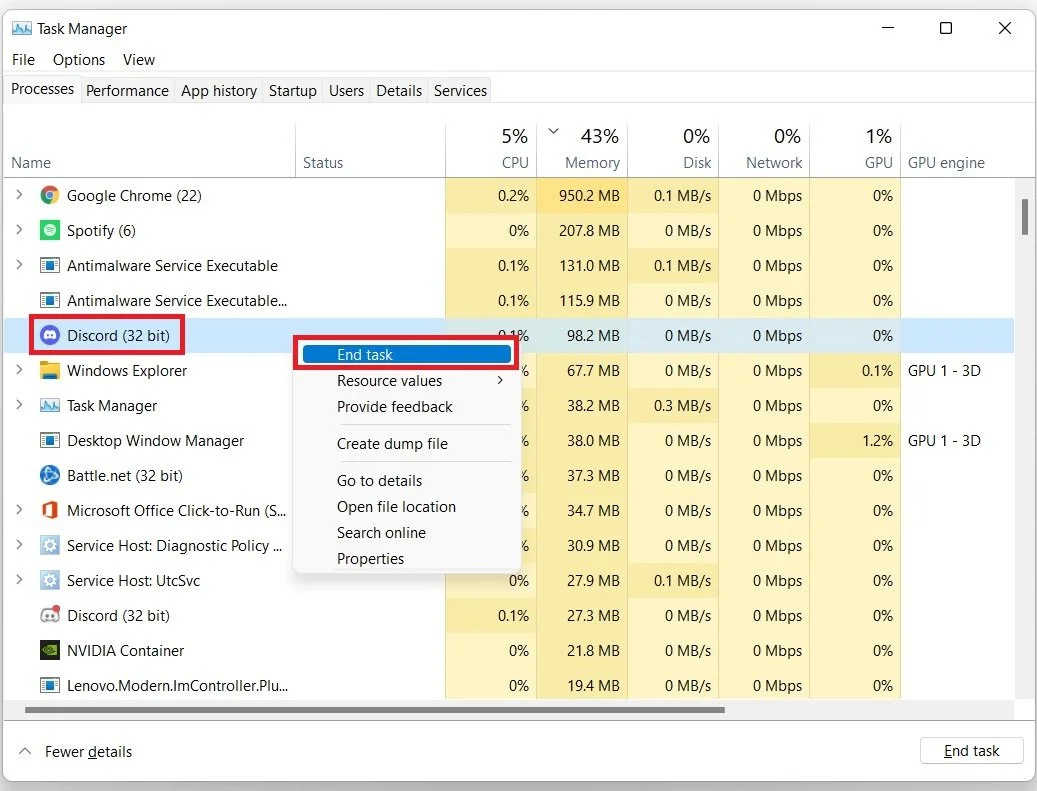Sort by the Disk column header

(x=673, y=150)
